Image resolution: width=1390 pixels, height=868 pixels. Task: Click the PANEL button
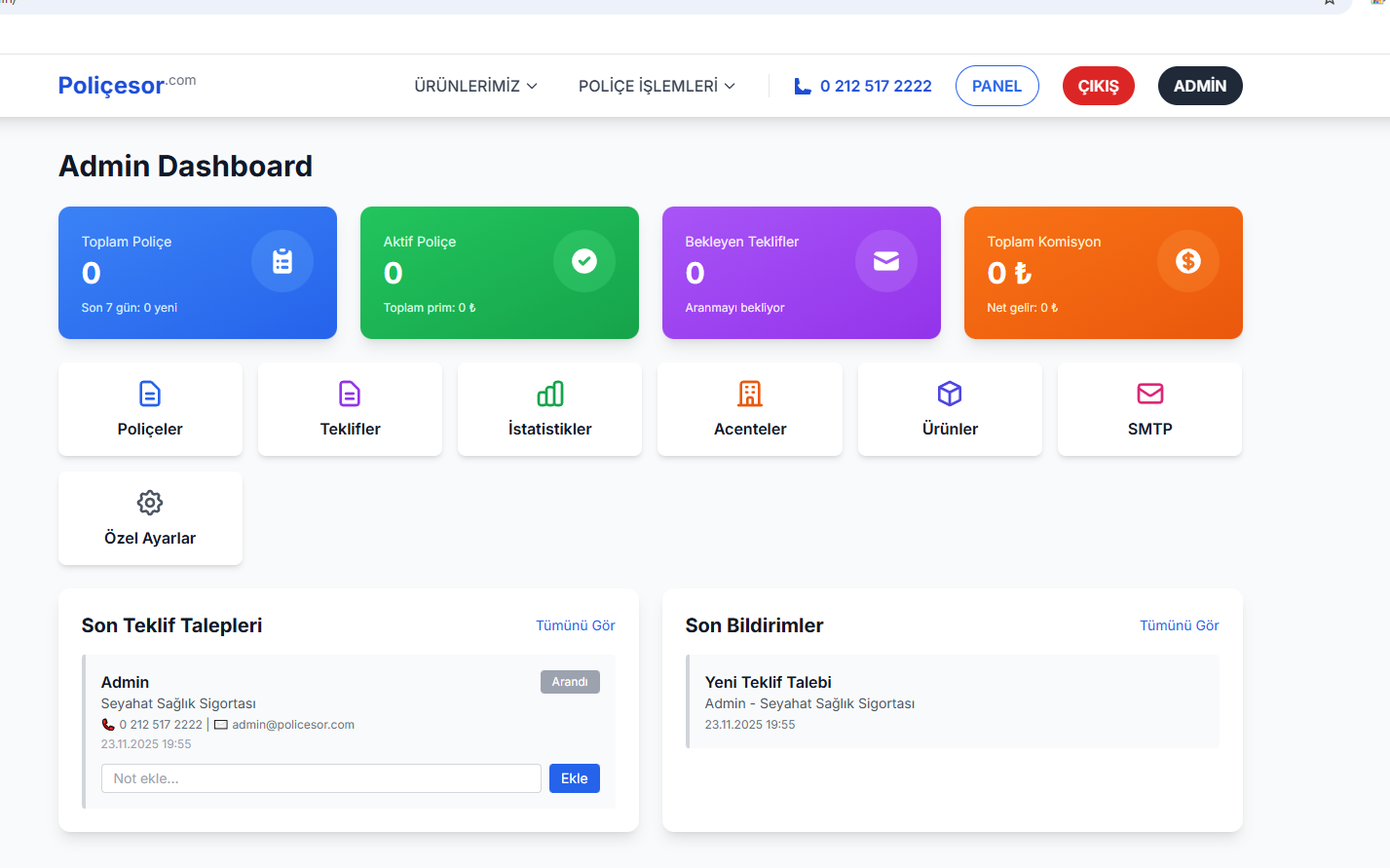[997, 86]
